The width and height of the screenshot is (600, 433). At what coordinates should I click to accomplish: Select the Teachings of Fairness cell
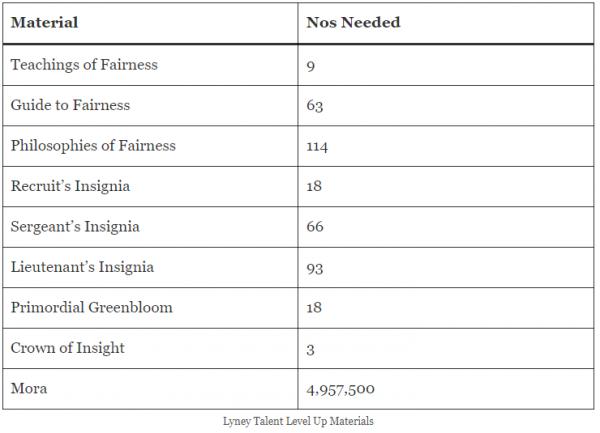click(x=84, y=65)
